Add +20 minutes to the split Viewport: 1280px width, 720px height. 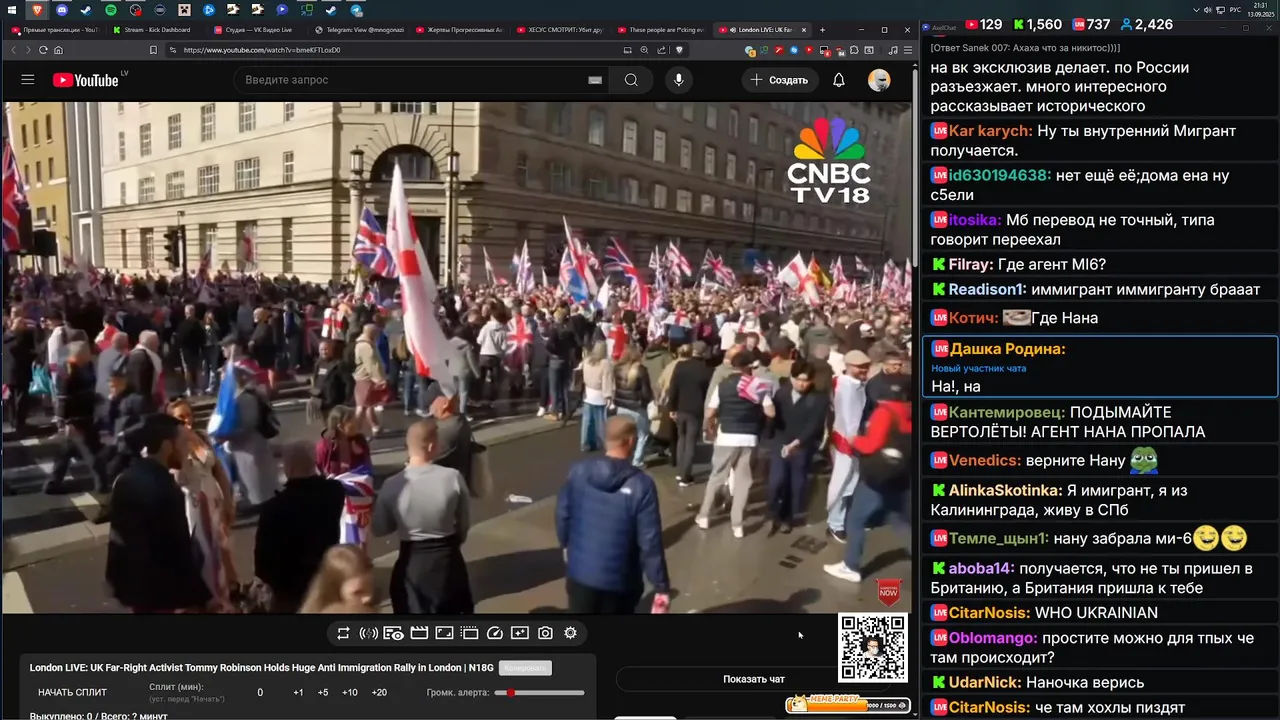(379, 692)
